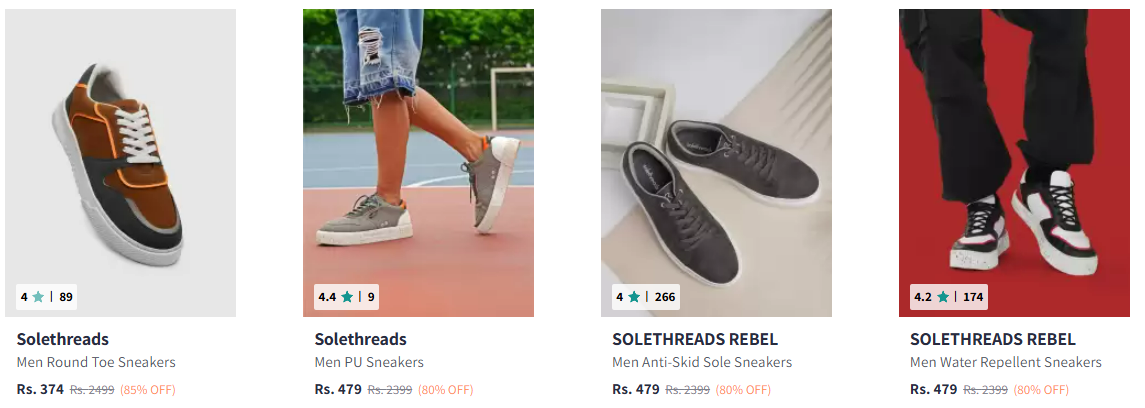Click Men Water Repellent Sneakers title
Viewport: 1145px width, 408px height.
tap(1006, 362)
